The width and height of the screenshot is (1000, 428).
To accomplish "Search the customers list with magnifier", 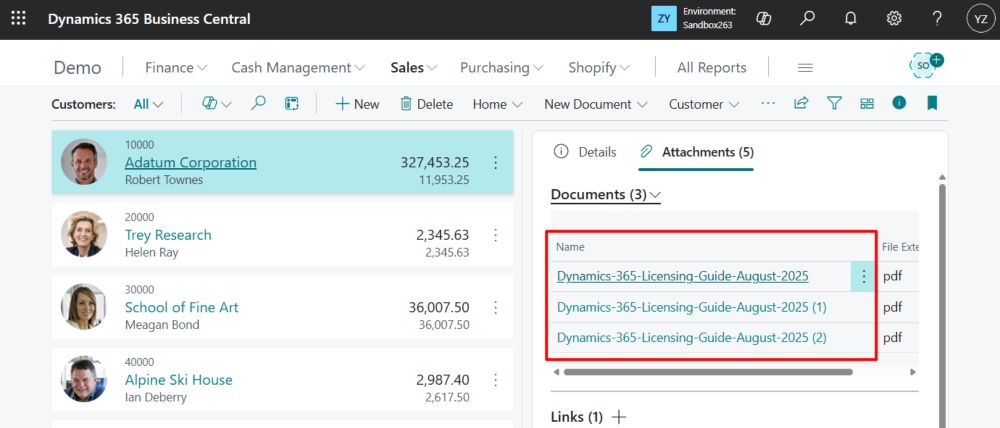I will [258, 103].
